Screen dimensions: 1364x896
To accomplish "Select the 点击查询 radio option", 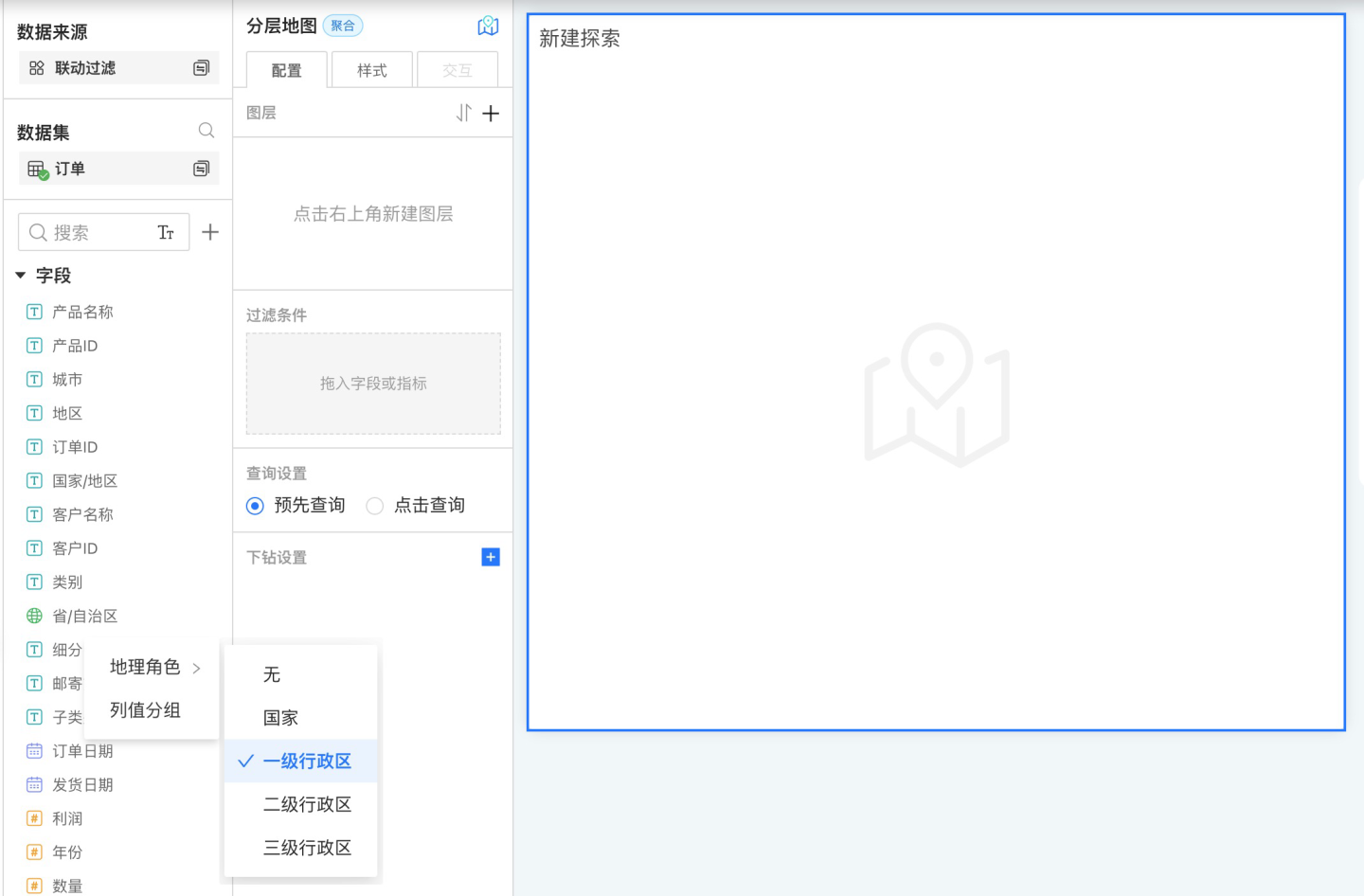I will pyautogui.click(x=375, y=506).
